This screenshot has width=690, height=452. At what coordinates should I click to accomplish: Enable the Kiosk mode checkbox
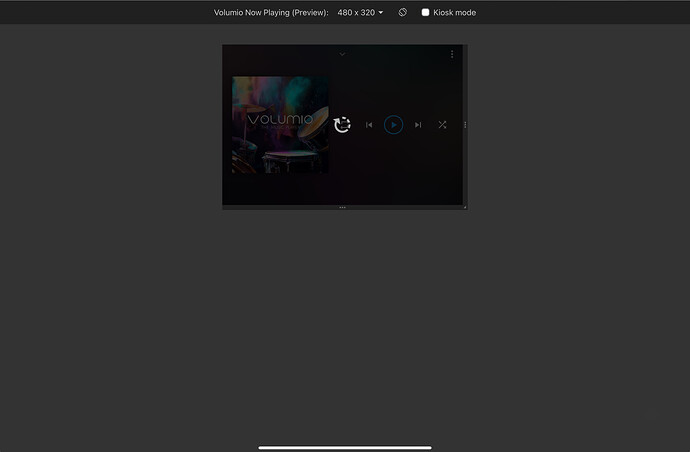click(425, 12)
